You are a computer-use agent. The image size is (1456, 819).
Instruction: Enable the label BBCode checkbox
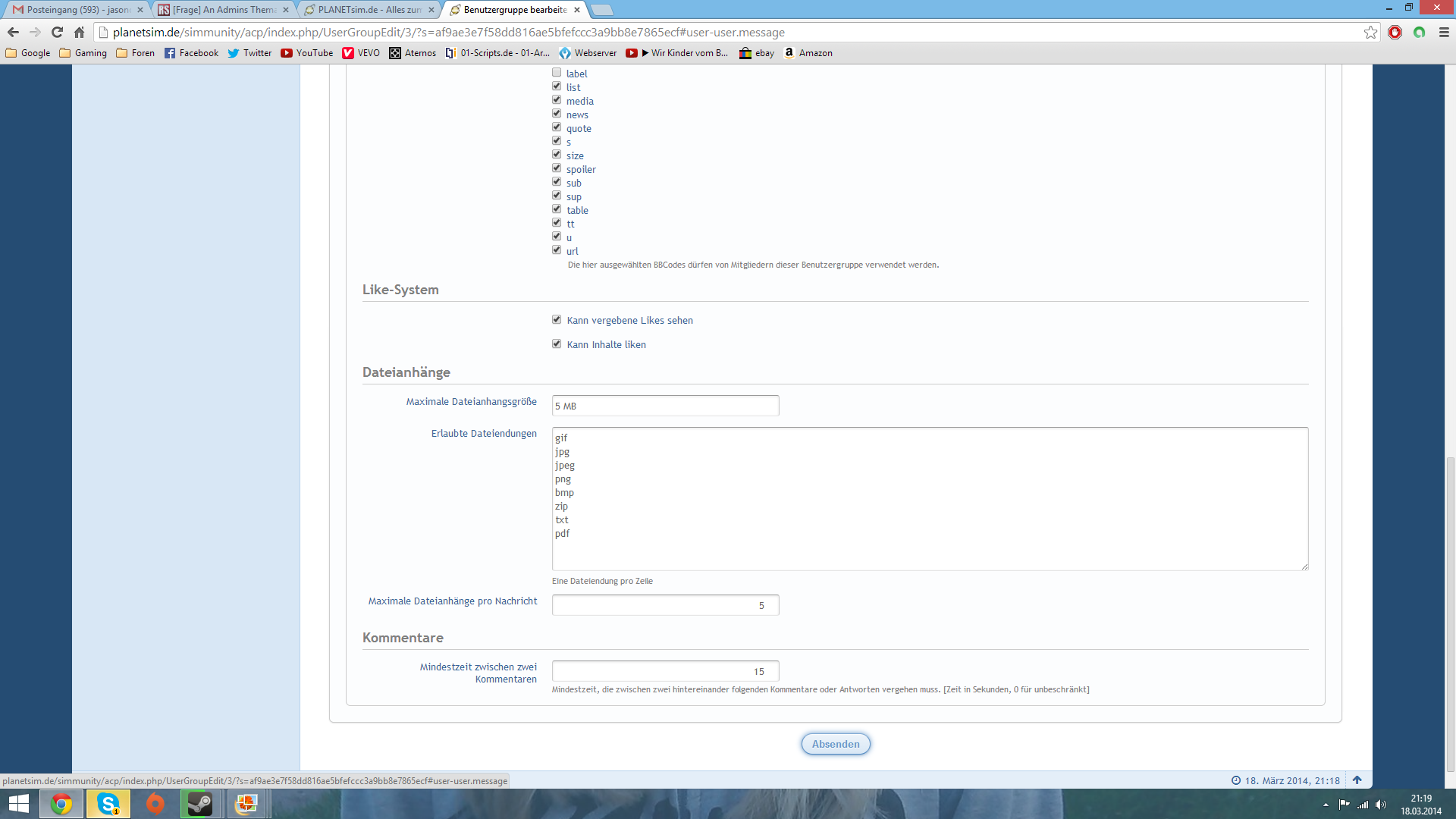click(x=557, y=73)
